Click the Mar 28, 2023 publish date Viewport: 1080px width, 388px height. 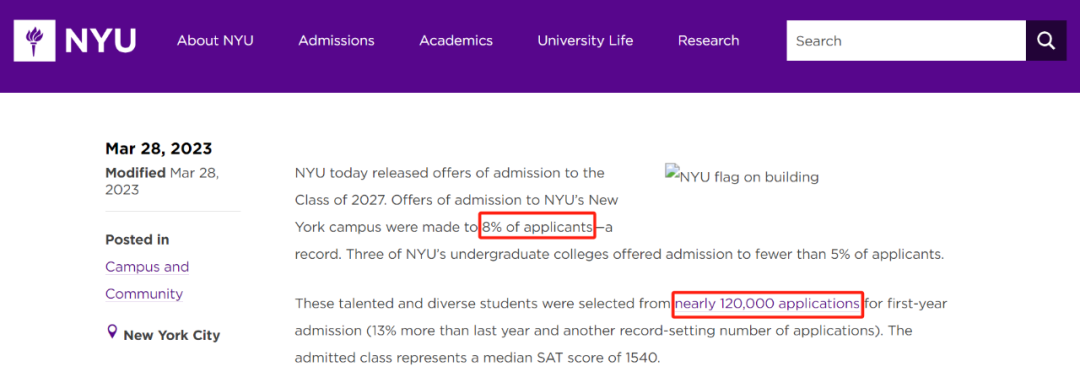[x=158, y=148]
